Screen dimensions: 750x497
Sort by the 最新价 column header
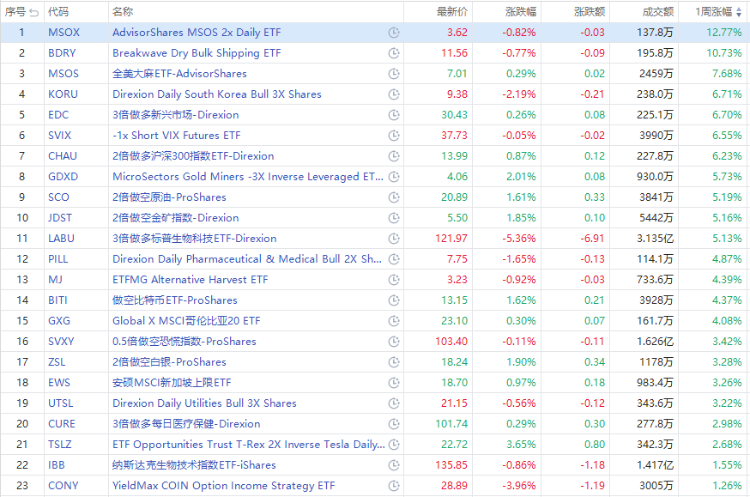coord(452,12)
